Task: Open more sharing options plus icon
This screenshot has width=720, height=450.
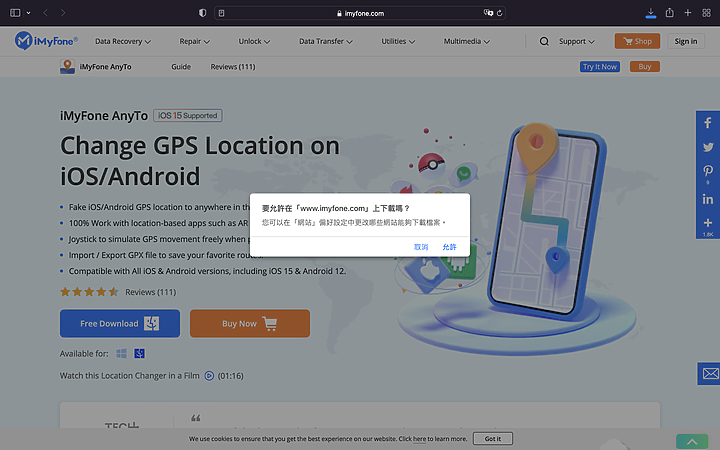Action: [x=708, y=223]
